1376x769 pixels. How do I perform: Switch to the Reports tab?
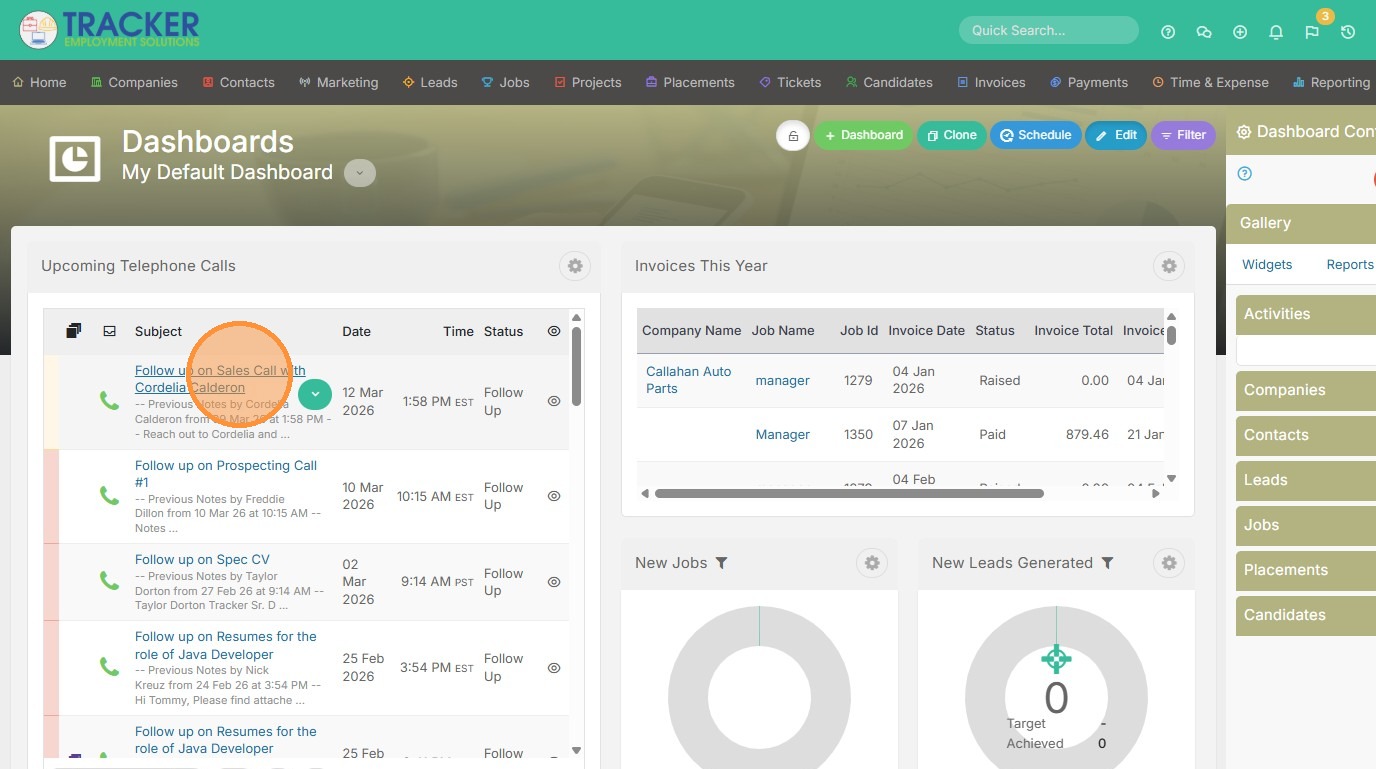pos(1350,265)
